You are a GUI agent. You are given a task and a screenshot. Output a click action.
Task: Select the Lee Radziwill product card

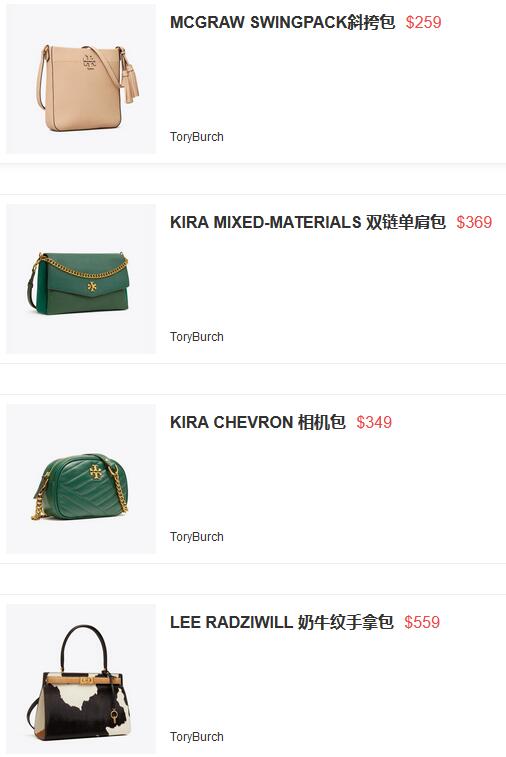[253, 676]
